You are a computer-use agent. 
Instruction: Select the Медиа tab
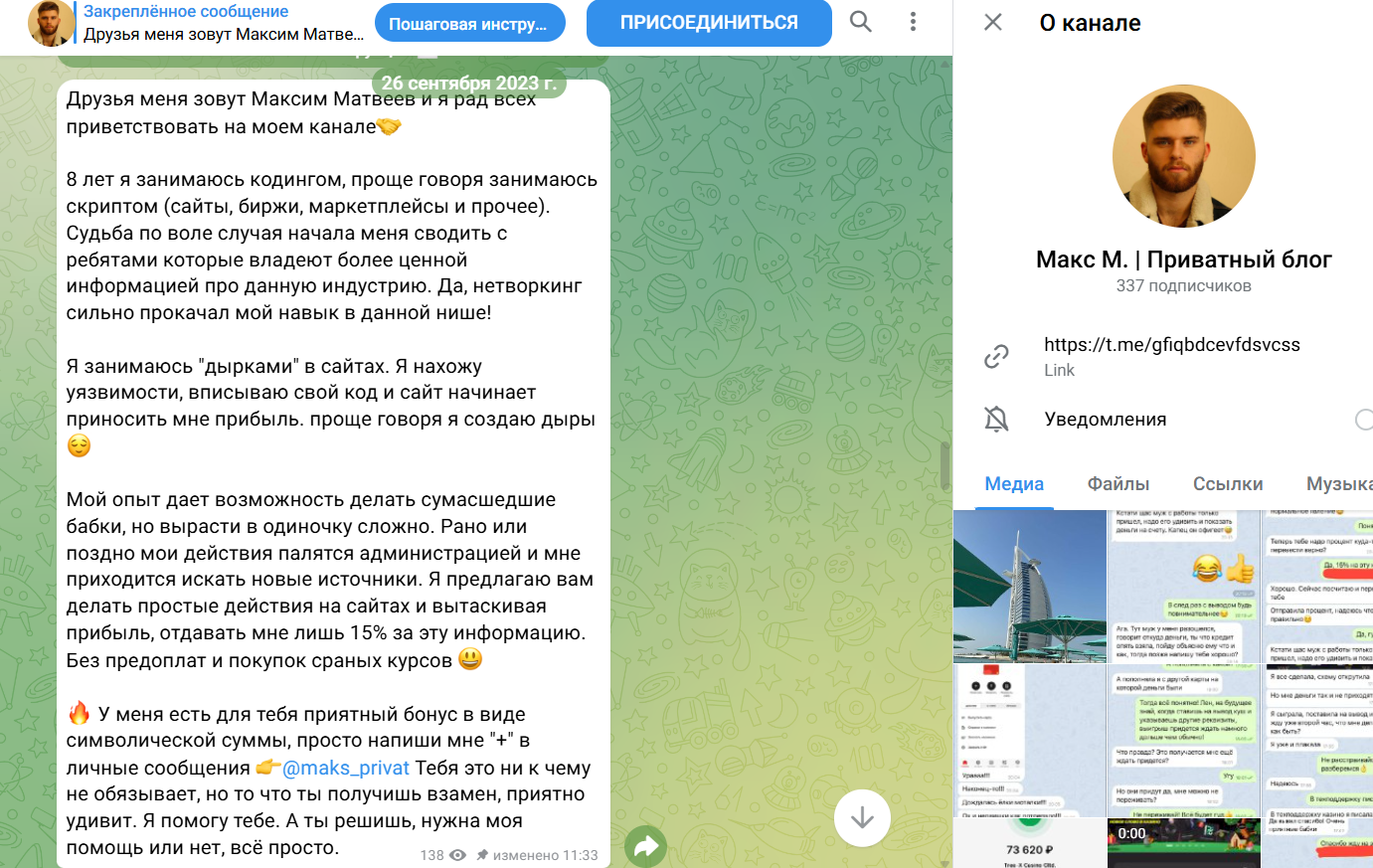pos(1014,484)
